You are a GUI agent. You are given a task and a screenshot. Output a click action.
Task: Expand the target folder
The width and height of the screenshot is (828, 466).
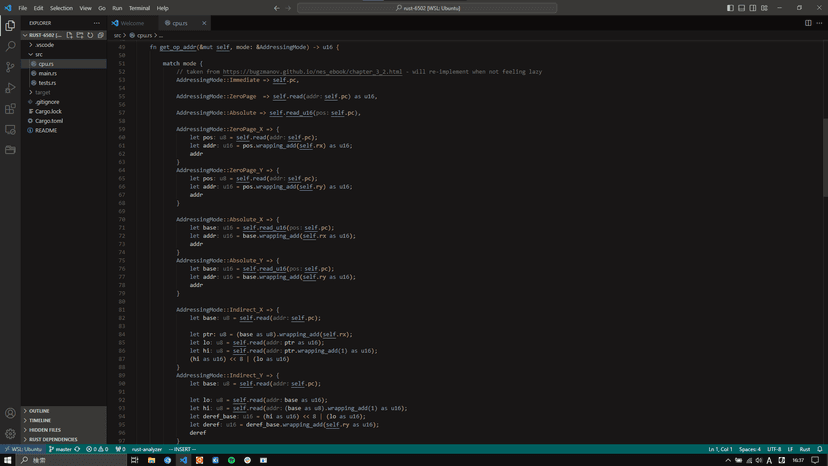42,92
